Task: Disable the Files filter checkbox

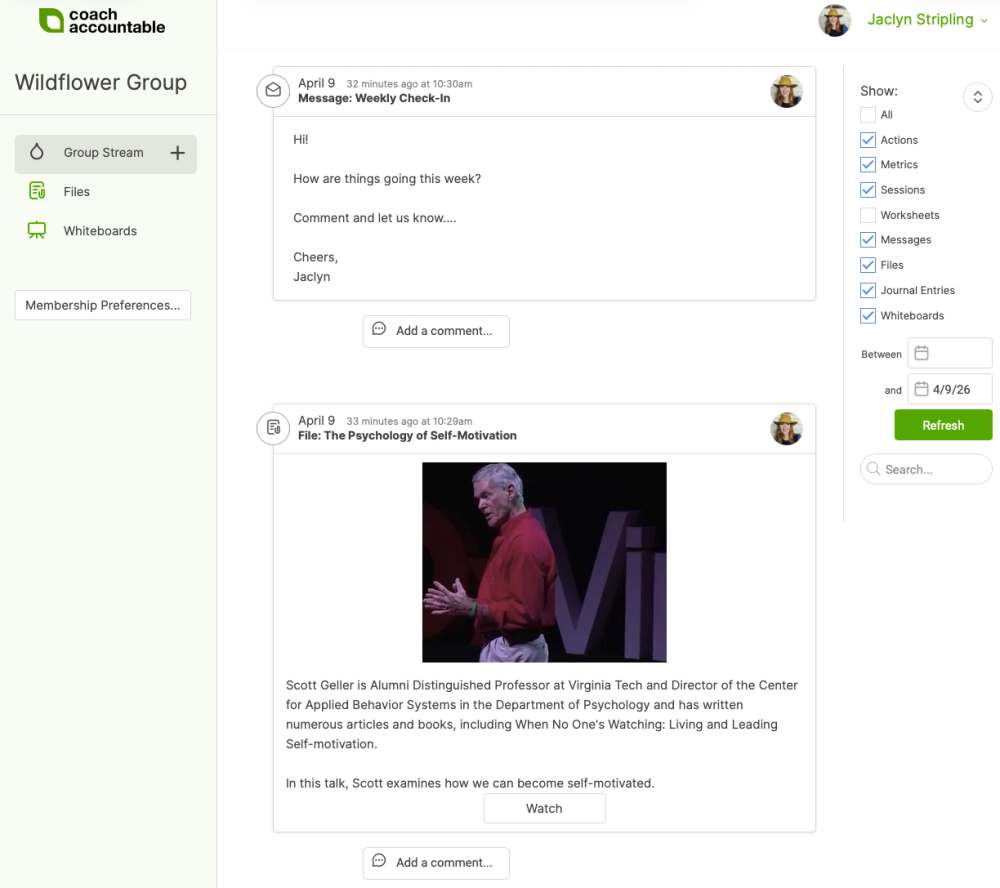Action: pyautogui.click(x=867, y=265)
